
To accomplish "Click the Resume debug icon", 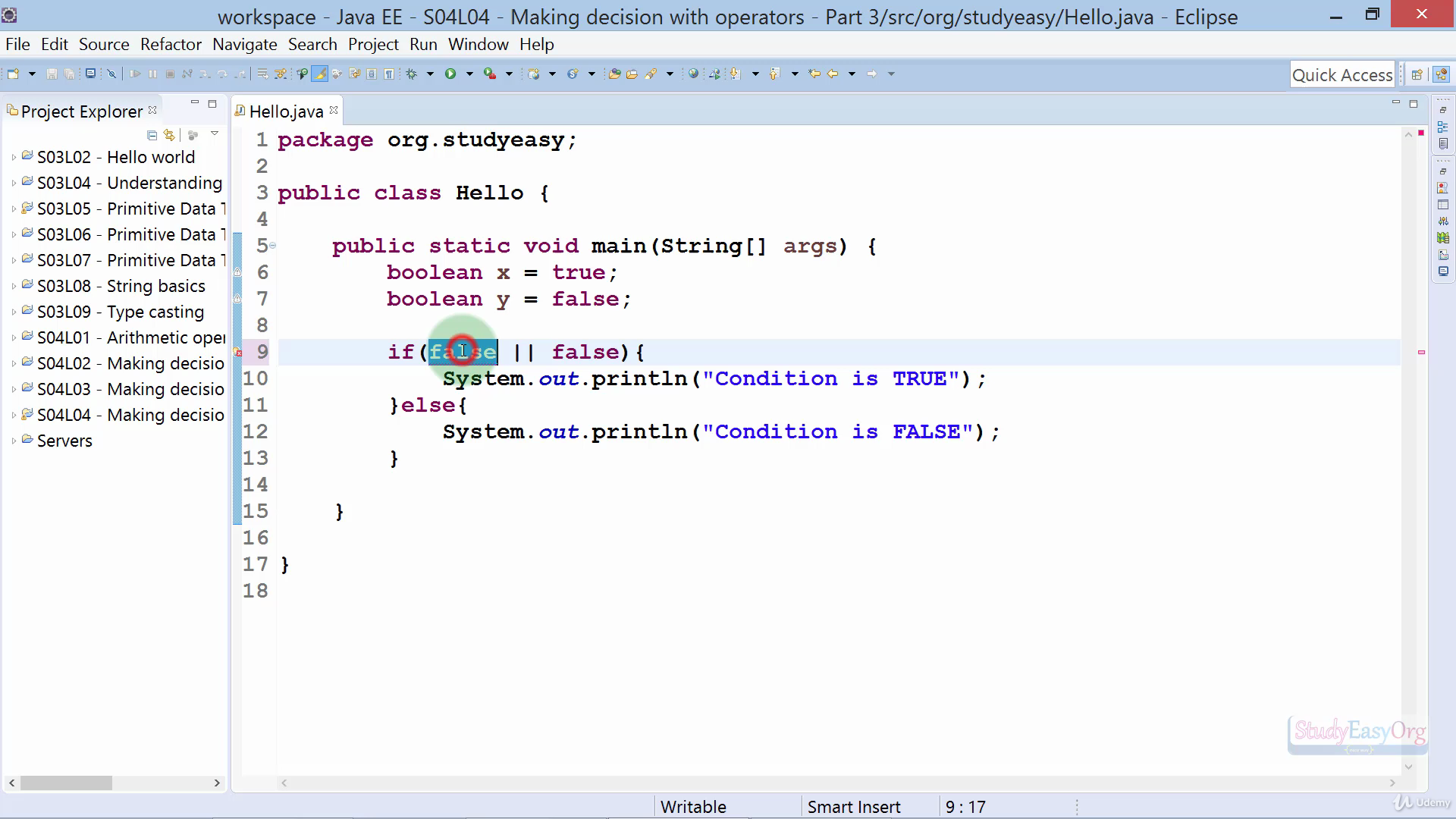I will click(135, 74).
